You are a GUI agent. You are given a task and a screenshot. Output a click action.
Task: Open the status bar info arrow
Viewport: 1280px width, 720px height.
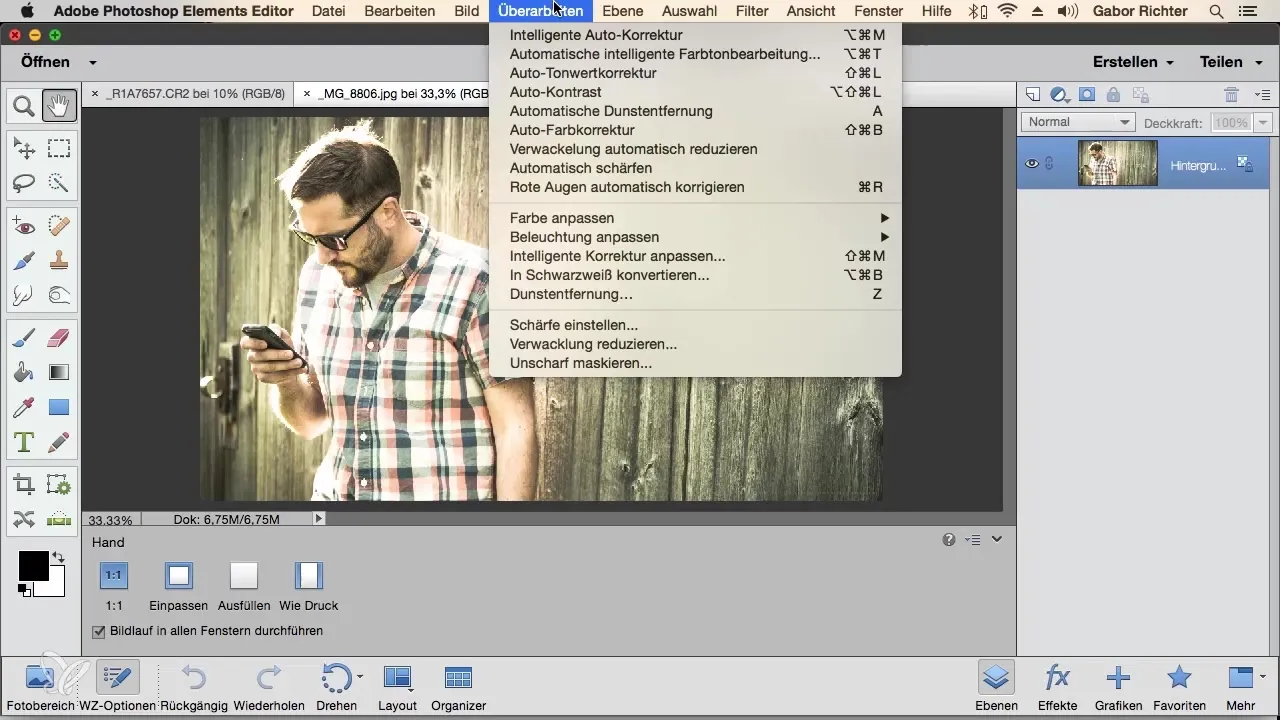point(319,519)
